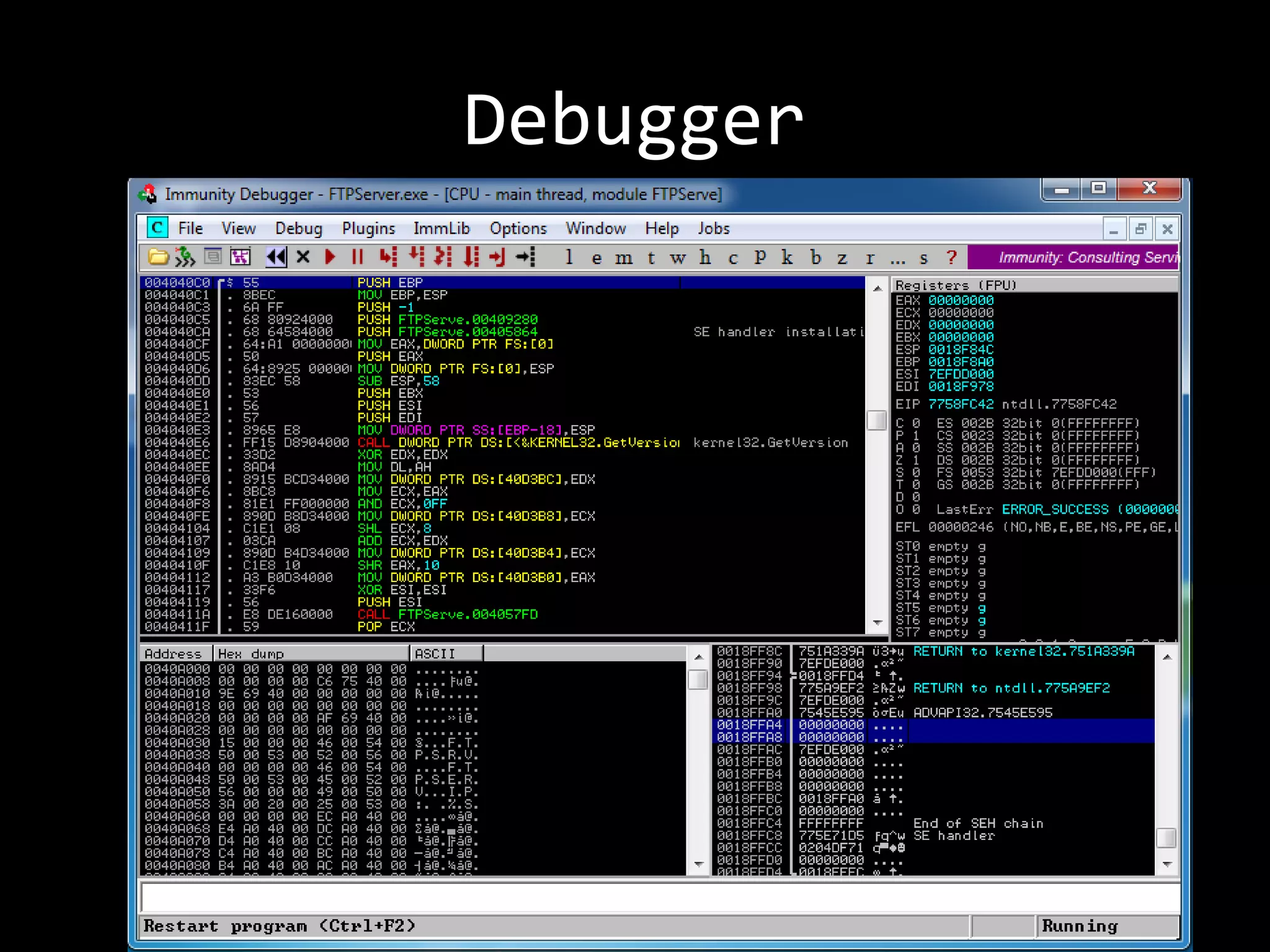Open the Jobs menu
1270x952 pixels.
click(714, 228)
